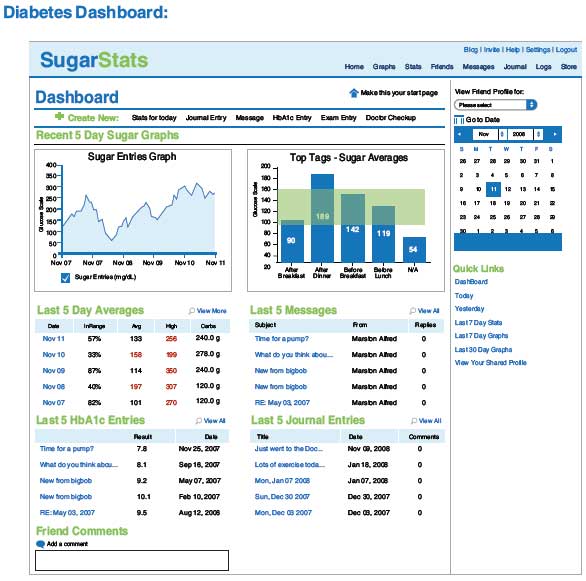Click the house icon beside Make this your start page

pos(354,93)
